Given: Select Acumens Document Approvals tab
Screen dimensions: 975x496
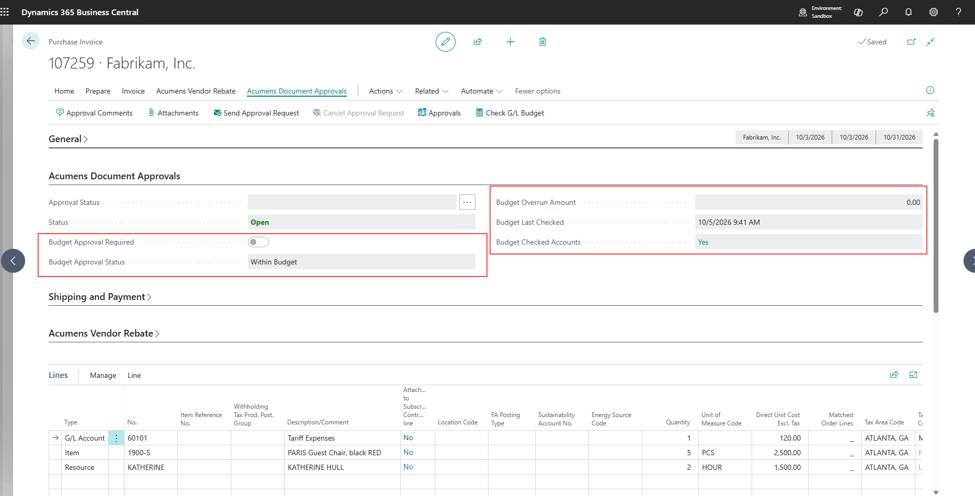Looking at the screenshot, I should click(x=297, y=91).
